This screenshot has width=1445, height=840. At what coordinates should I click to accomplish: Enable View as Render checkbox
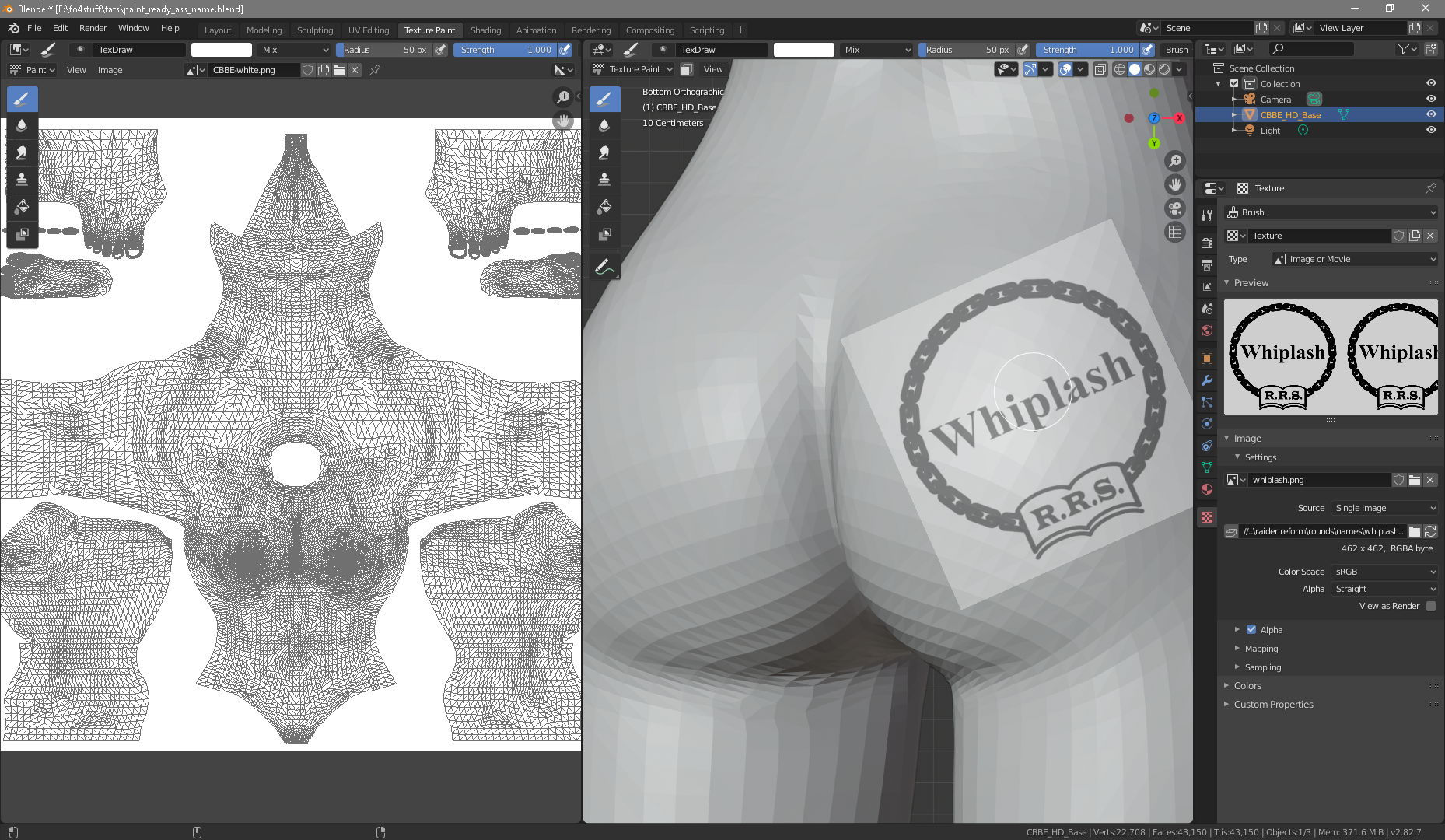point(1431,606)
